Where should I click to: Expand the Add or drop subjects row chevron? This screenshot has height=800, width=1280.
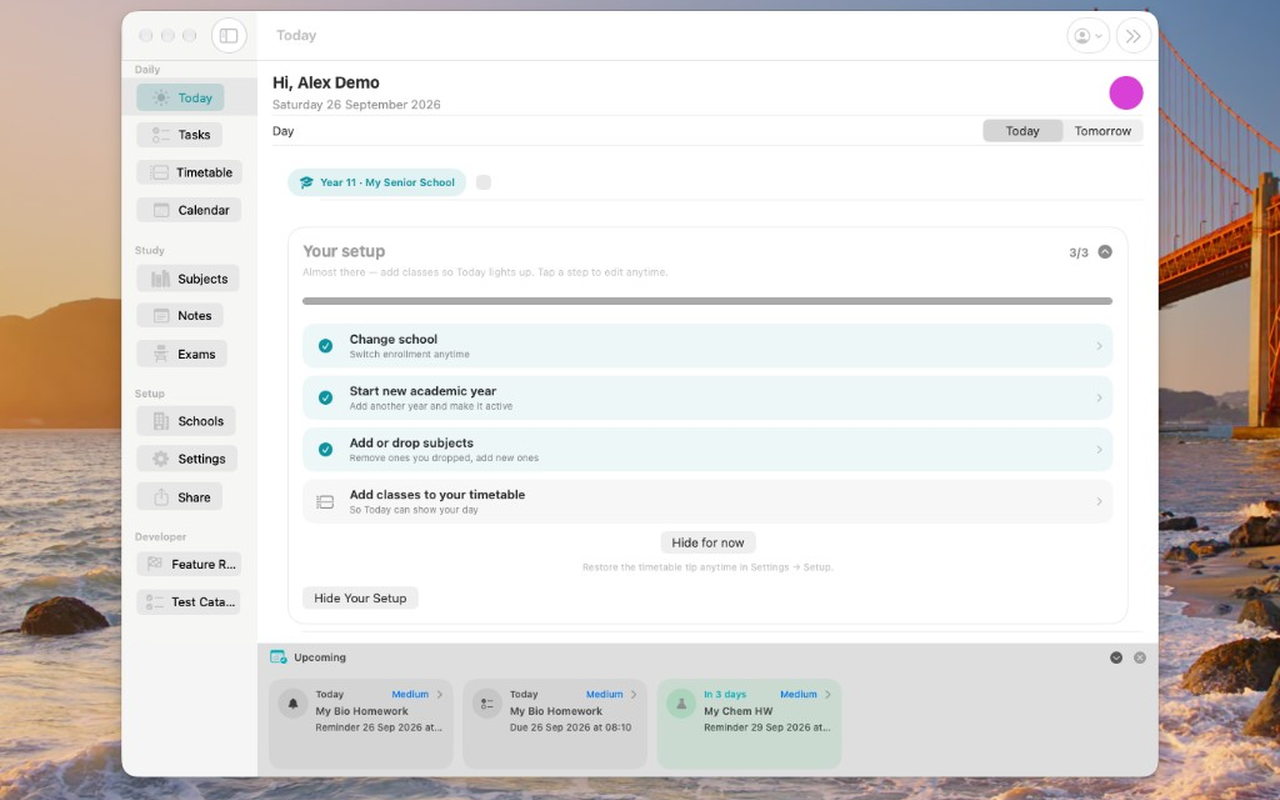click(1099, 450)
